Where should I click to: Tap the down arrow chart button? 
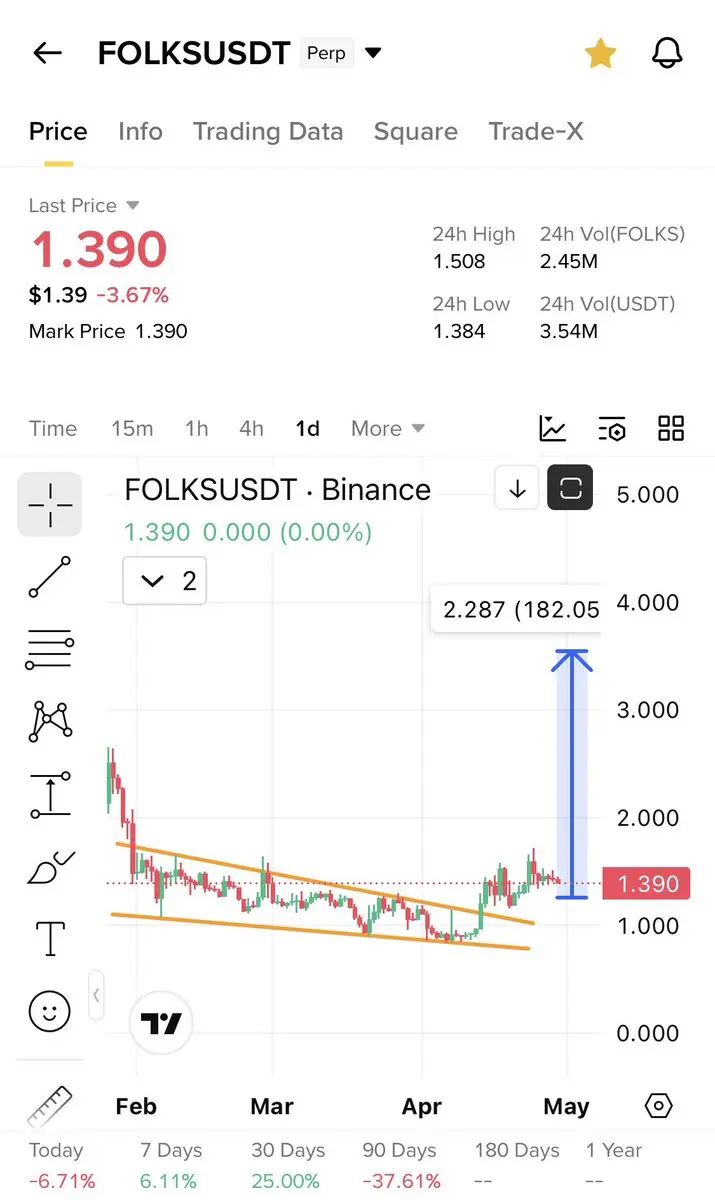tap(517, 489)
